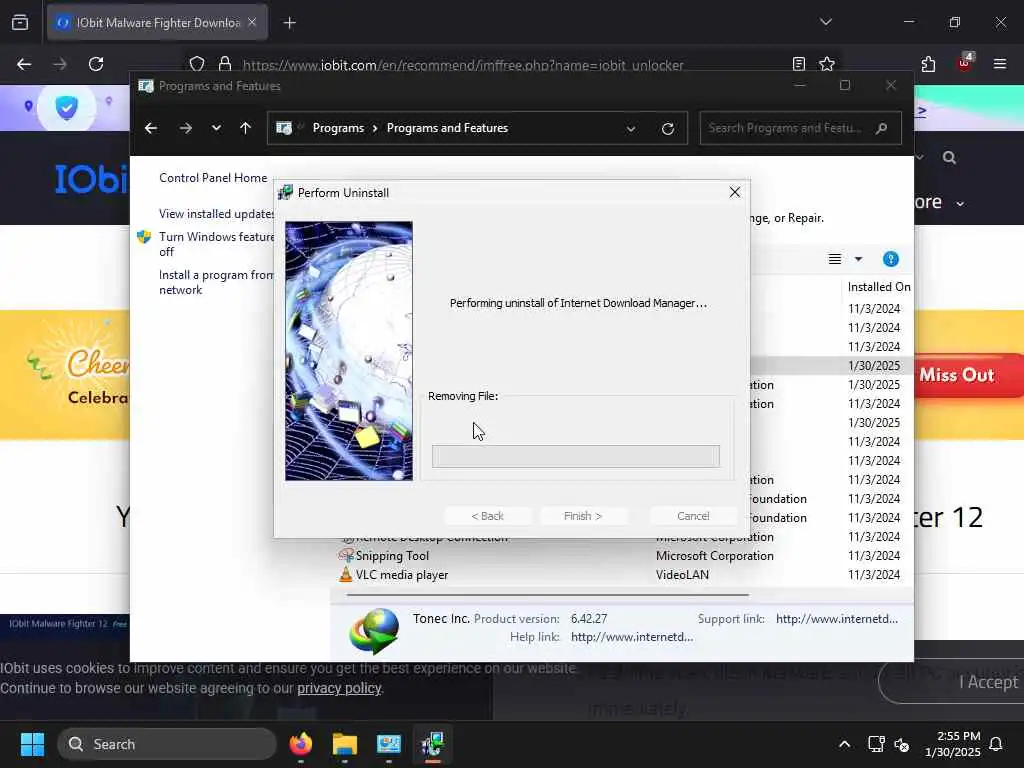Screen dimensions: 1024x768
Task: Open Install a program from network link
Action: (x=216, y=282)
